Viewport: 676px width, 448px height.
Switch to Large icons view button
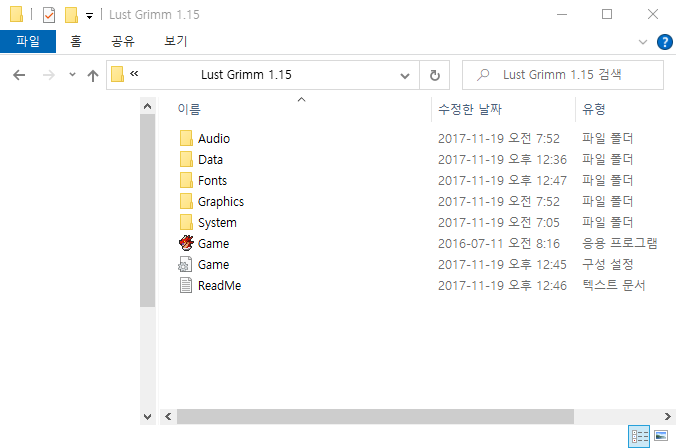660,435
